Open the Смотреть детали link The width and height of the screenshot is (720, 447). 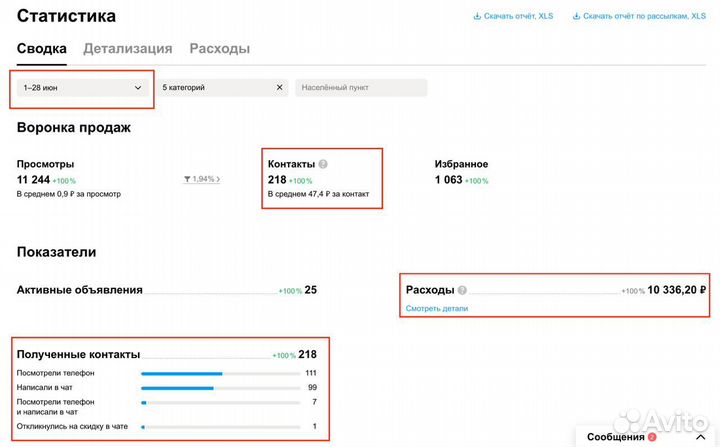coord(437,308)
